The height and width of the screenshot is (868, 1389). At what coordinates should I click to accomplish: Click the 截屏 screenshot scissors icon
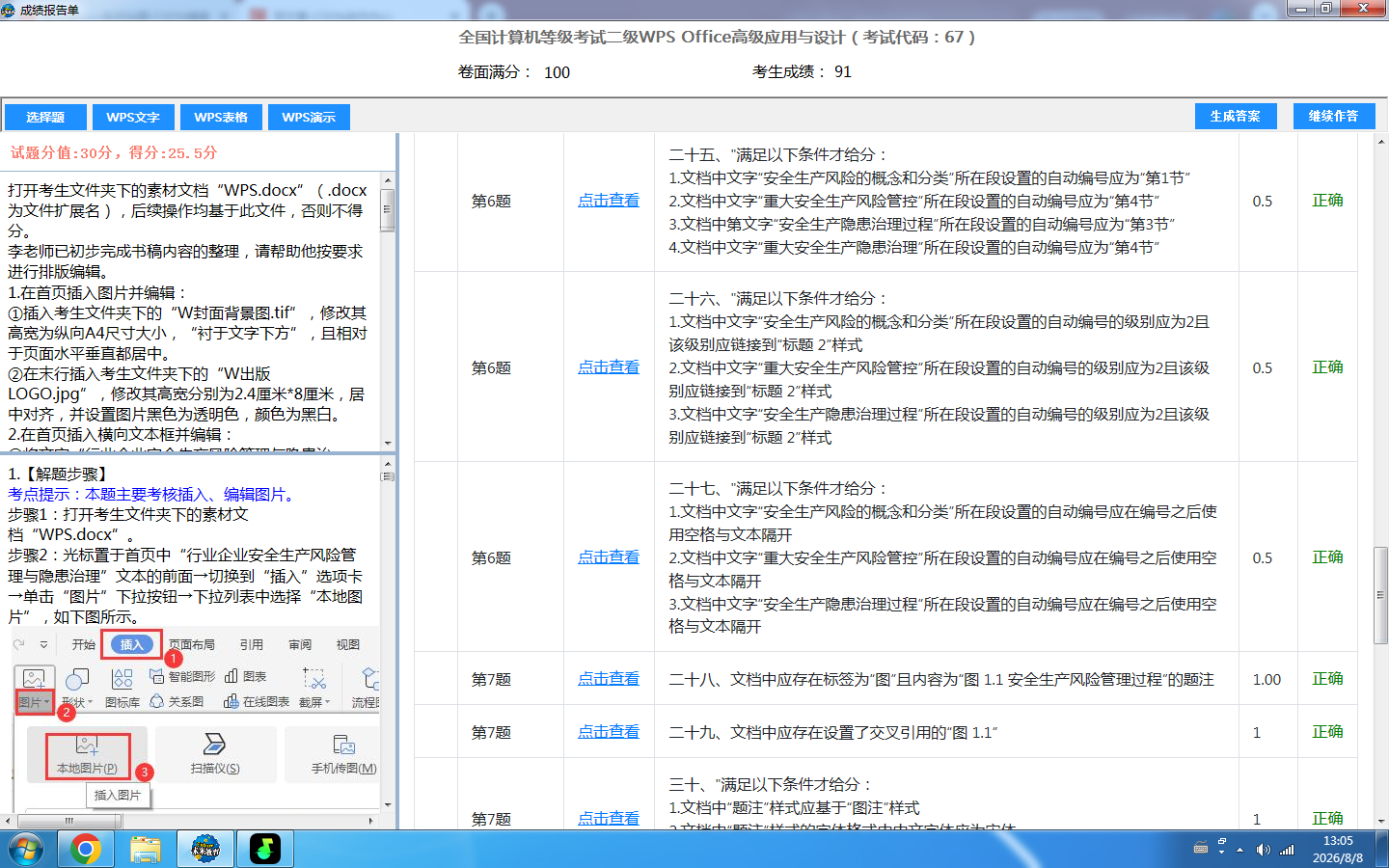click(x=313, y=678)
